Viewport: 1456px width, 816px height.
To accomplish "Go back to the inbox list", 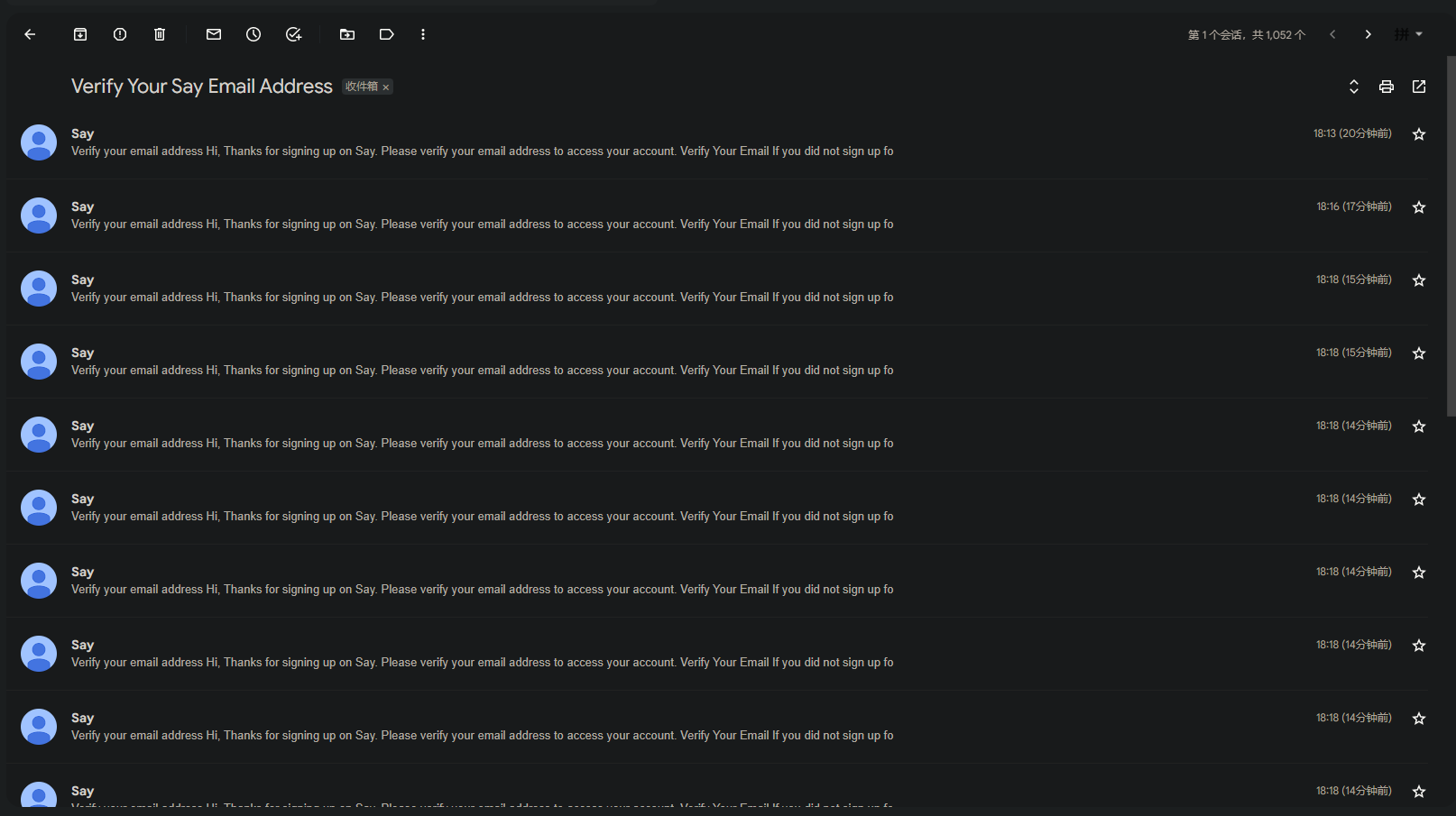I will pos(30,34).
